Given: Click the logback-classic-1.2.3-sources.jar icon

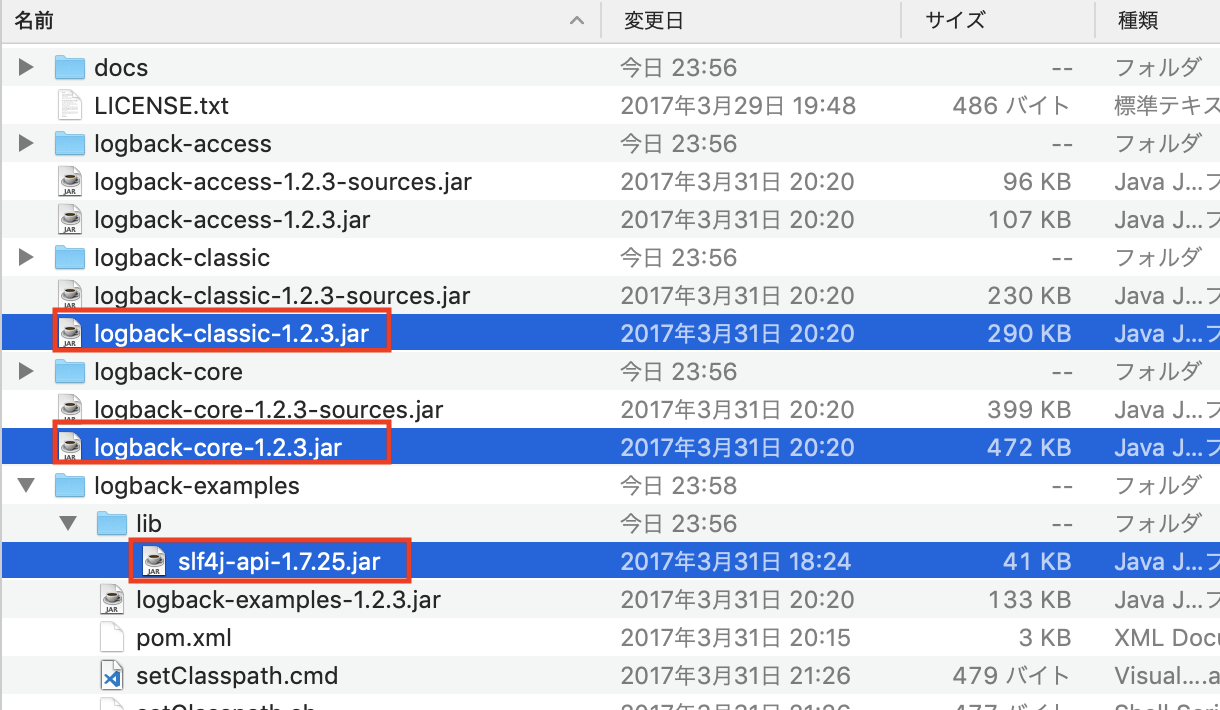Looking at the screenshot, I should coord(69,296).
